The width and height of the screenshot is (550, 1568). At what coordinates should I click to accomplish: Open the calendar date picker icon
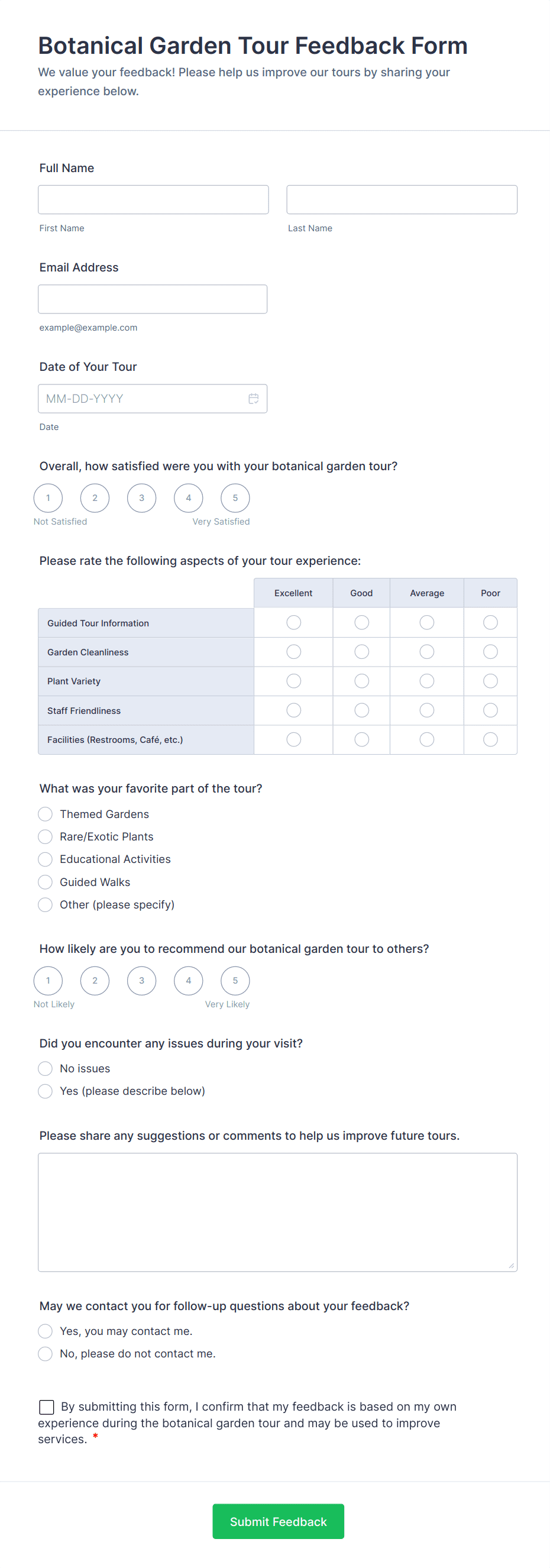(x=254, y=399)
